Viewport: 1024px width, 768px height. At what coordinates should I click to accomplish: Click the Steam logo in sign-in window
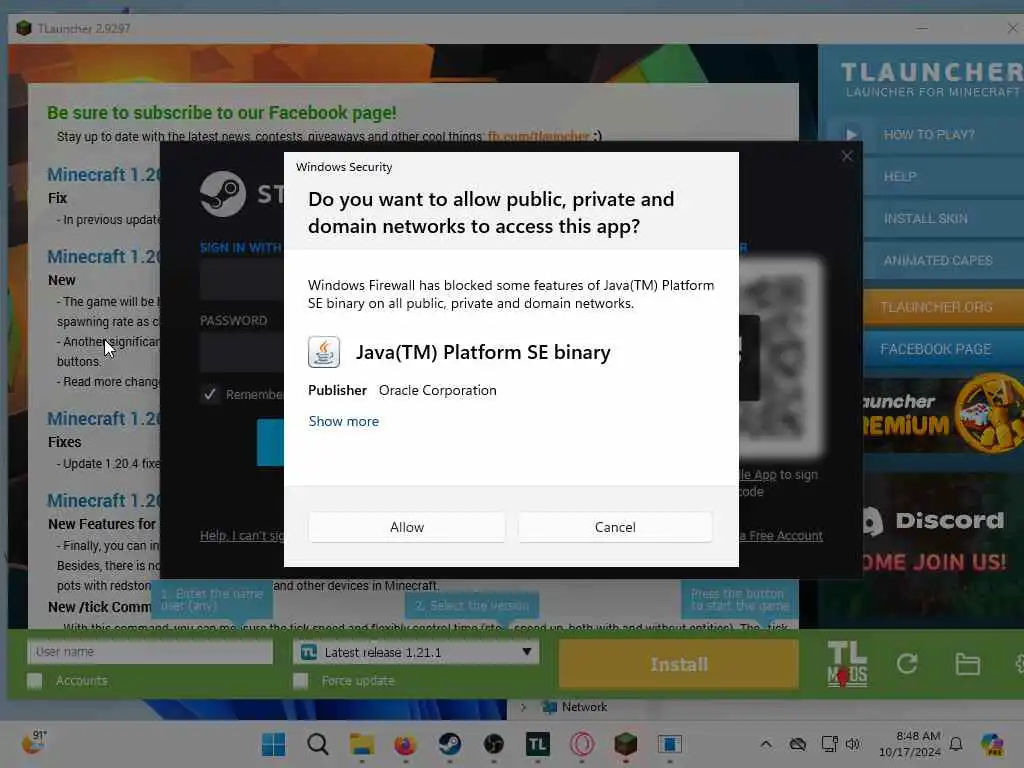(x=223, y=194)
